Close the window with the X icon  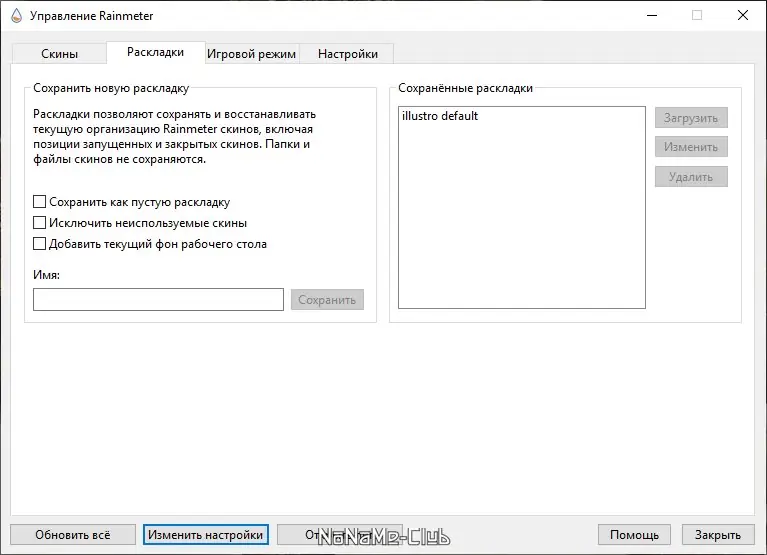click(743, 16)
